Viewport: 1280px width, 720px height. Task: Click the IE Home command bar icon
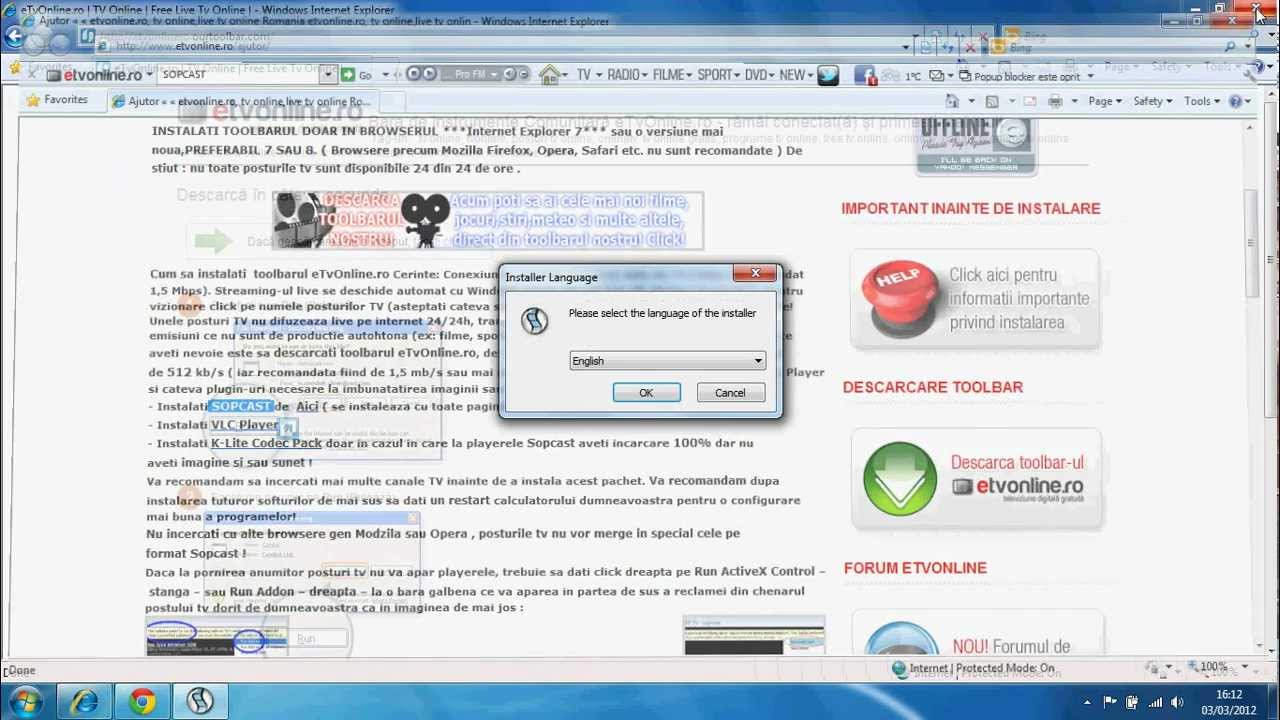(952, 101)
